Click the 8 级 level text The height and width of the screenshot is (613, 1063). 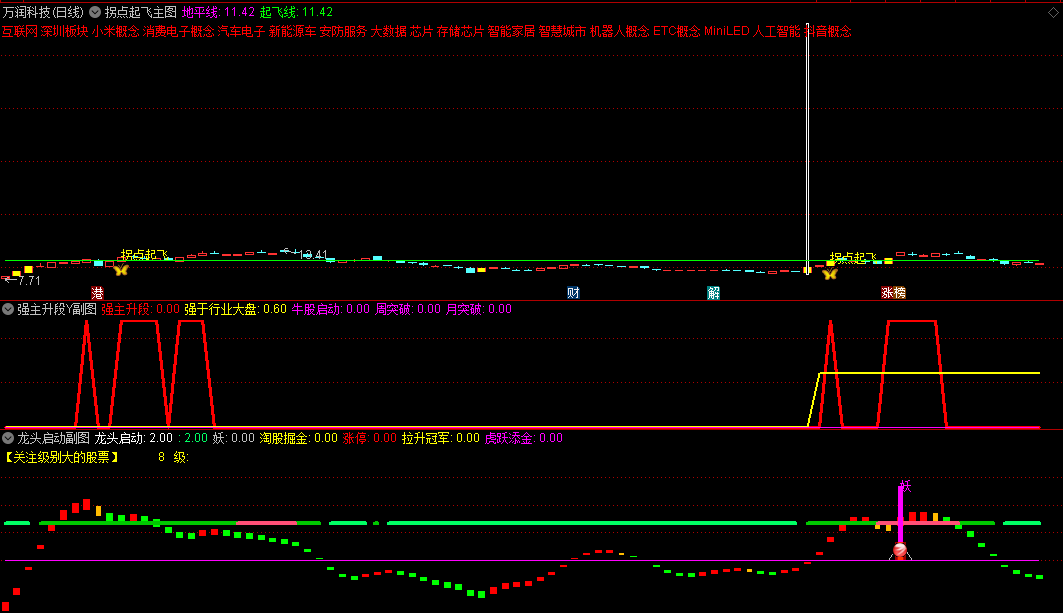(173, 458)
